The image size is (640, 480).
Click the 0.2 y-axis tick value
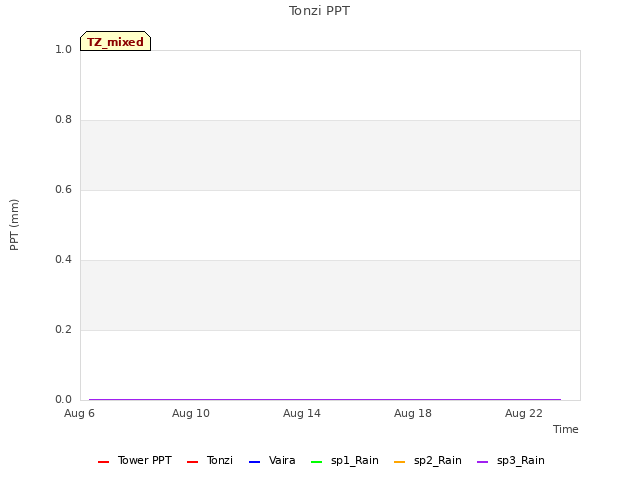click(63, 329)
